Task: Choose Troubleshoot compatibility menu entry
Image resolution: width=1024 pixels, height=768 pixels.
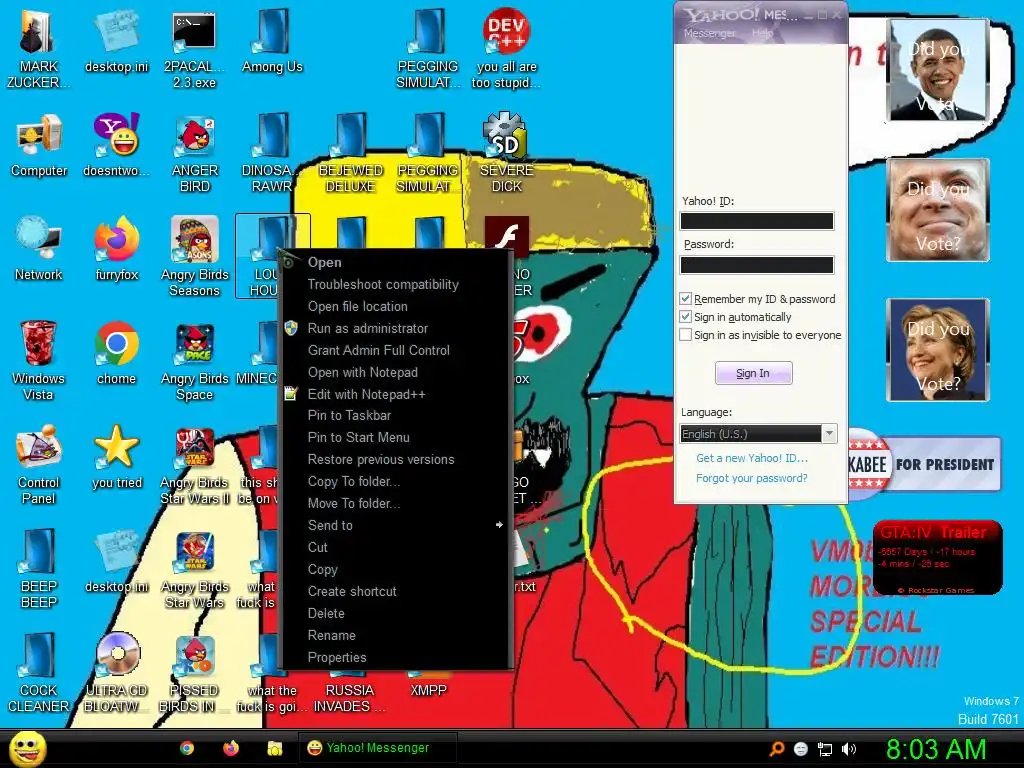Action: tap(396, 285)
